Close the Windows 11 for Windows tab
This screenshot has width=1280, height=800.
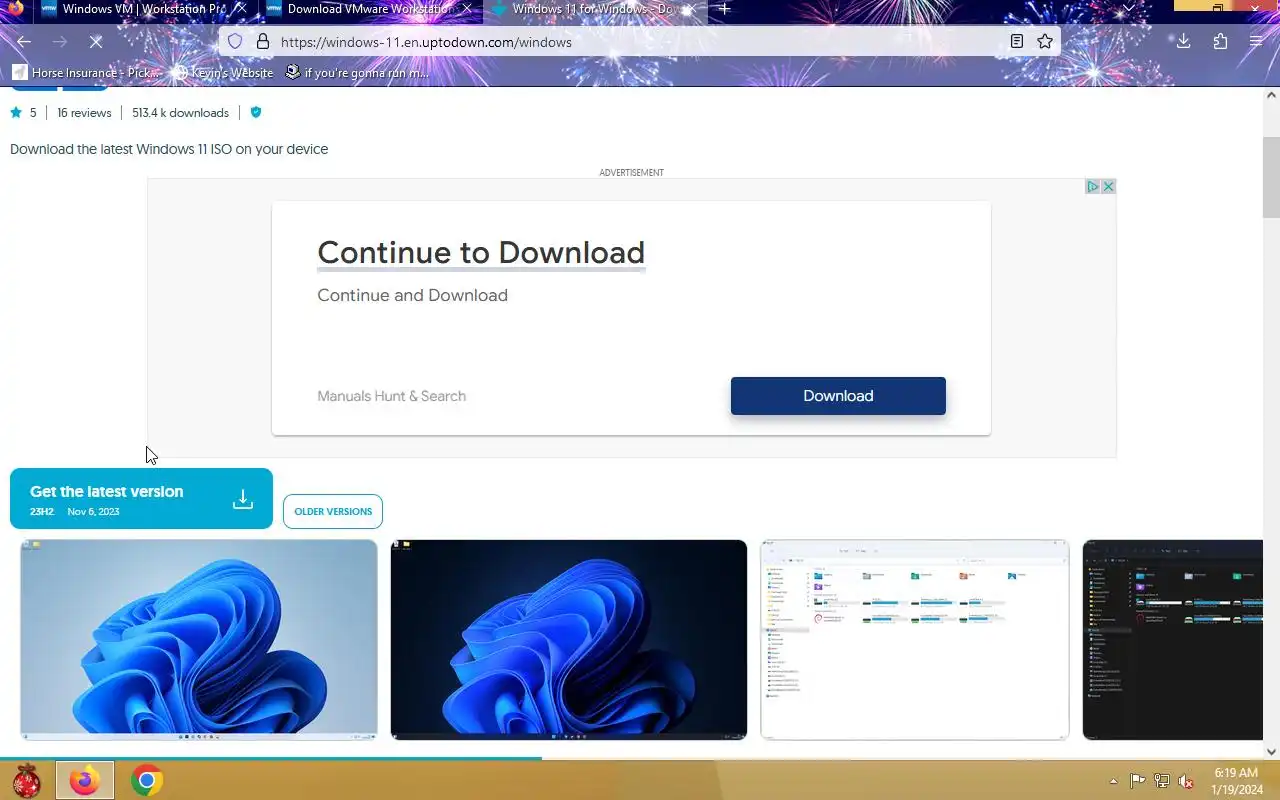[x=691, y=9]
